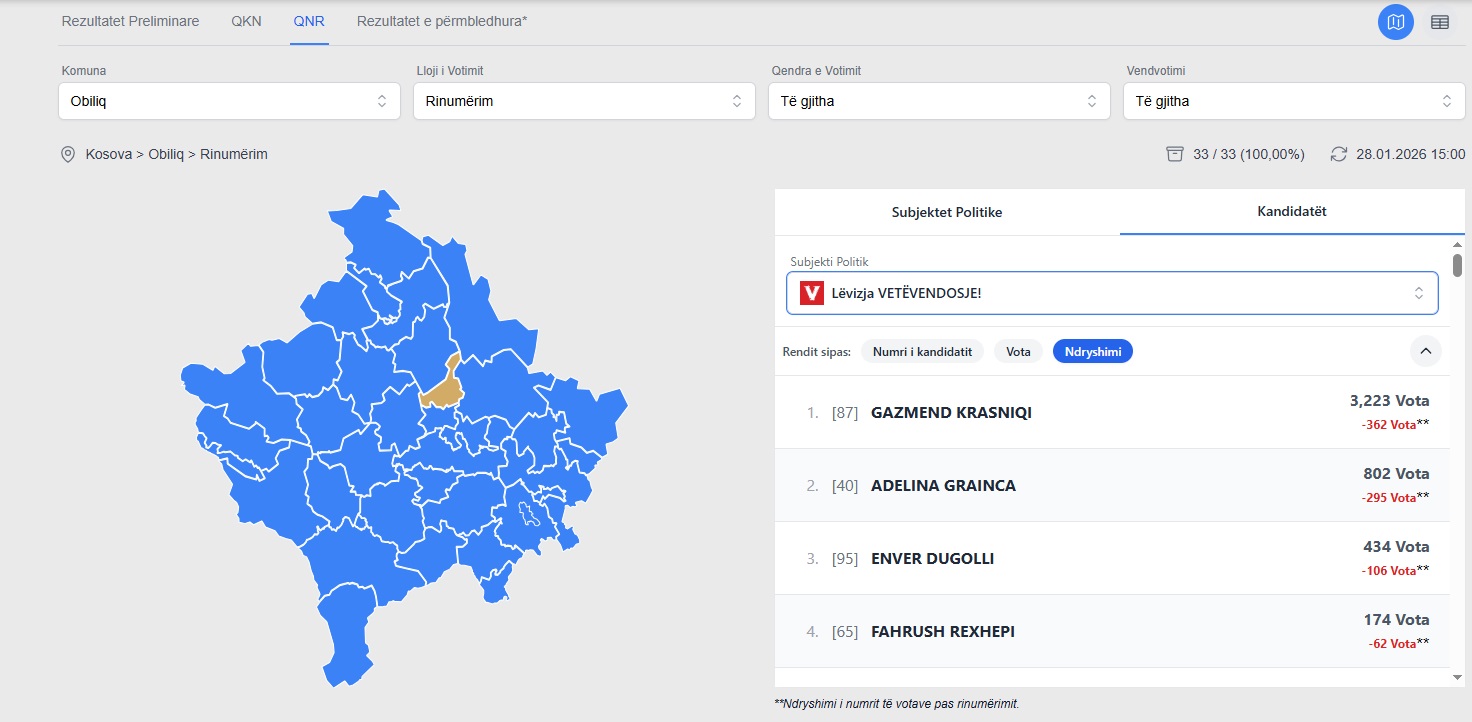Open the Vendvotimi dropdown
This screenshot has height=722, width=1472.
pos(1293,101)
